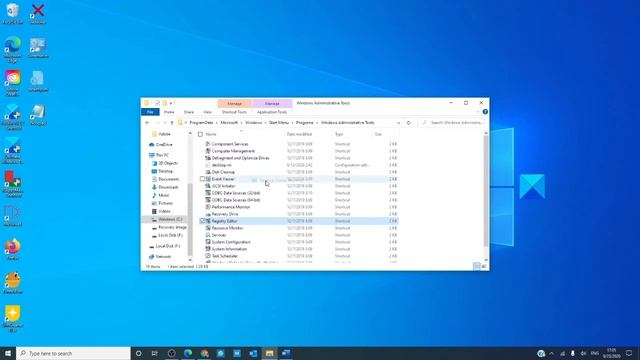
Task: Check the Event Viewer item checkbox
Action: coord(202,179)
